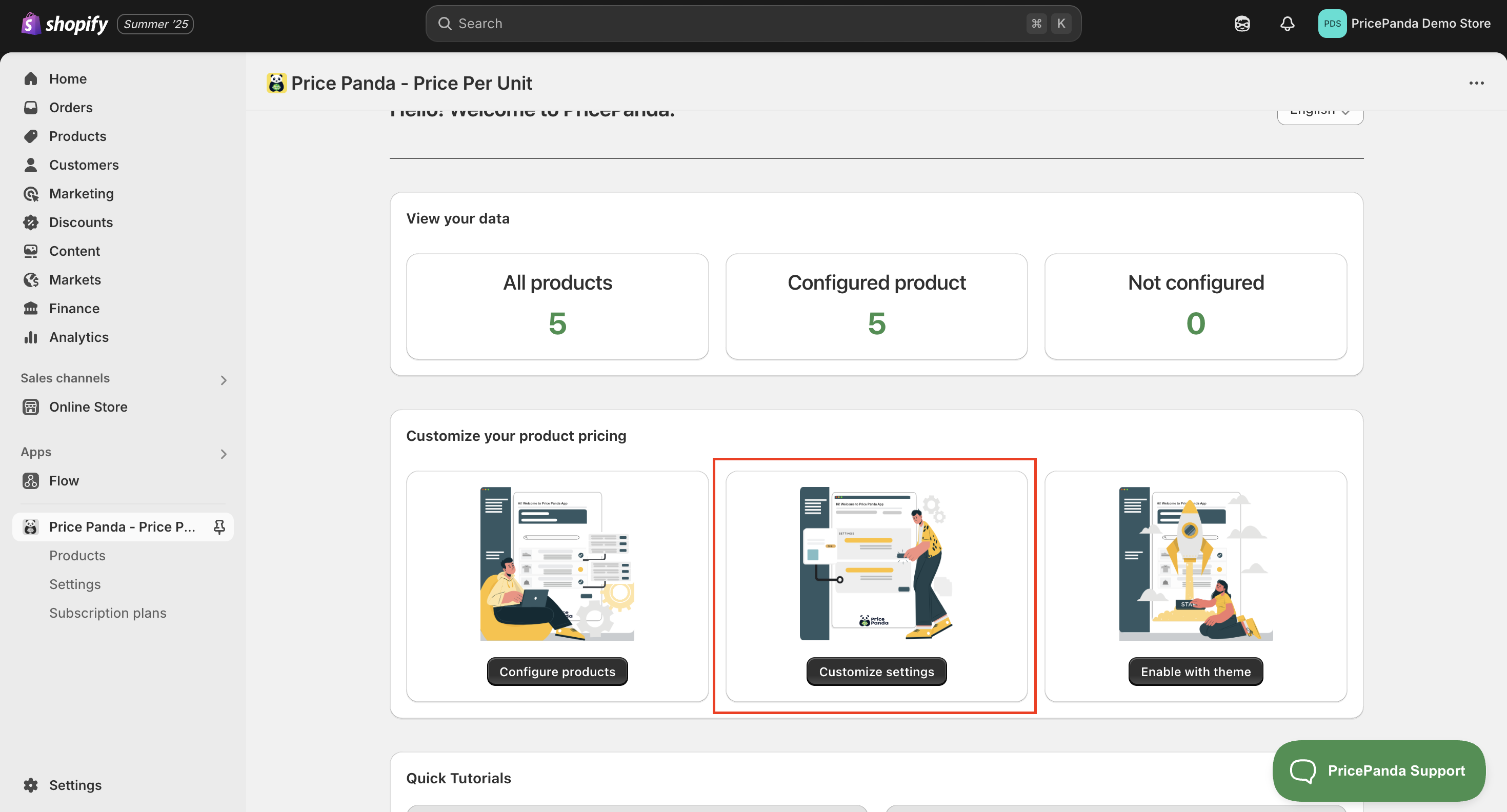Click the Summer '25 edition badge
1507x812 pixels.
pyautogui.click(x=155, y=24)
